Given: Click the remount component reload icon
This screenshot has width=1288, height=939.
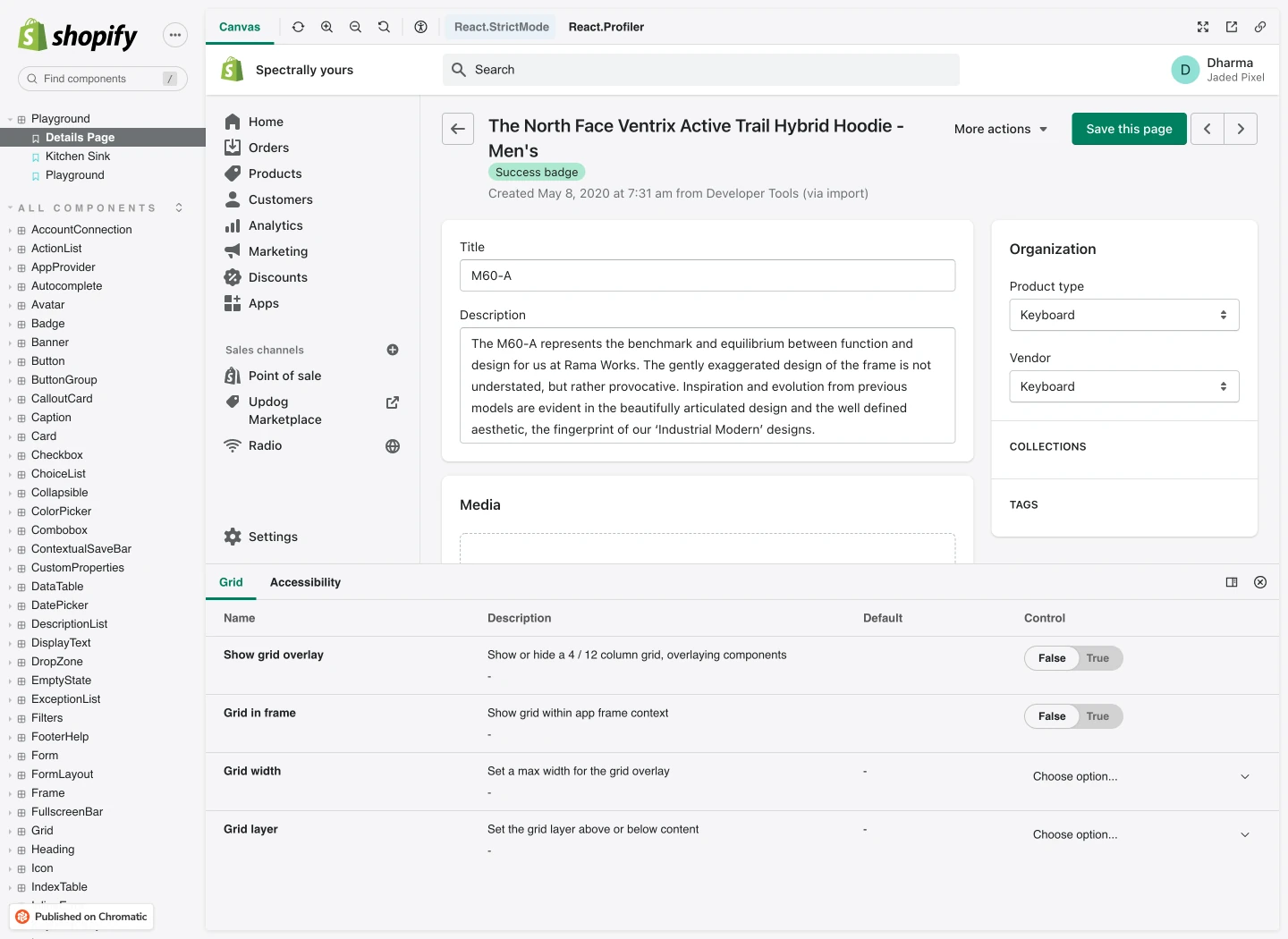Looking at the screenshot, I should [x=299, y=27].
